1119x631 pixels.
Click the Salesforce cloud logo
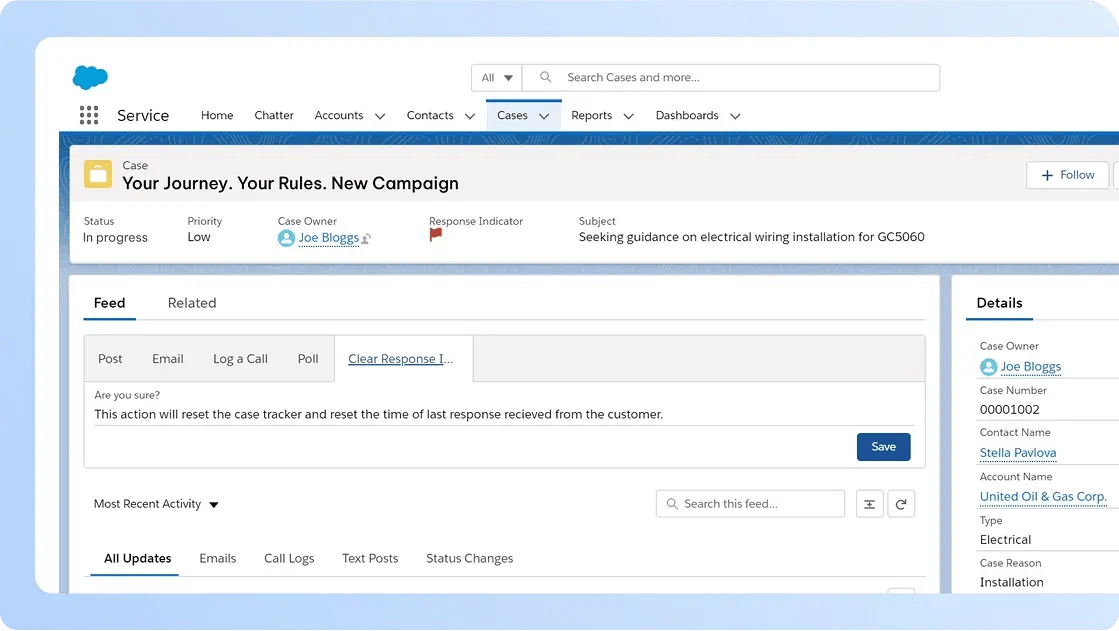point(89,76)
